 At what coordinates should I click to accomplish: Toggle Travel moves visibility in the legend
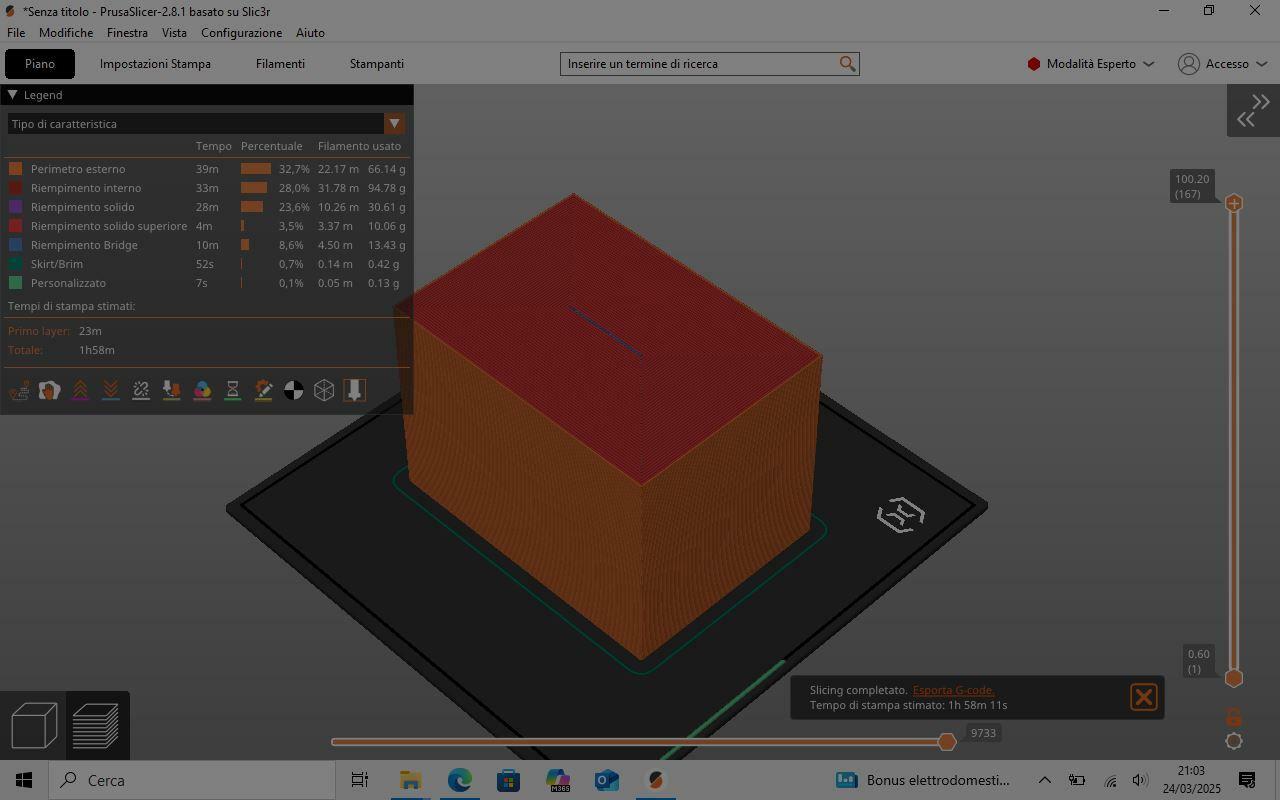click(19, 390)
